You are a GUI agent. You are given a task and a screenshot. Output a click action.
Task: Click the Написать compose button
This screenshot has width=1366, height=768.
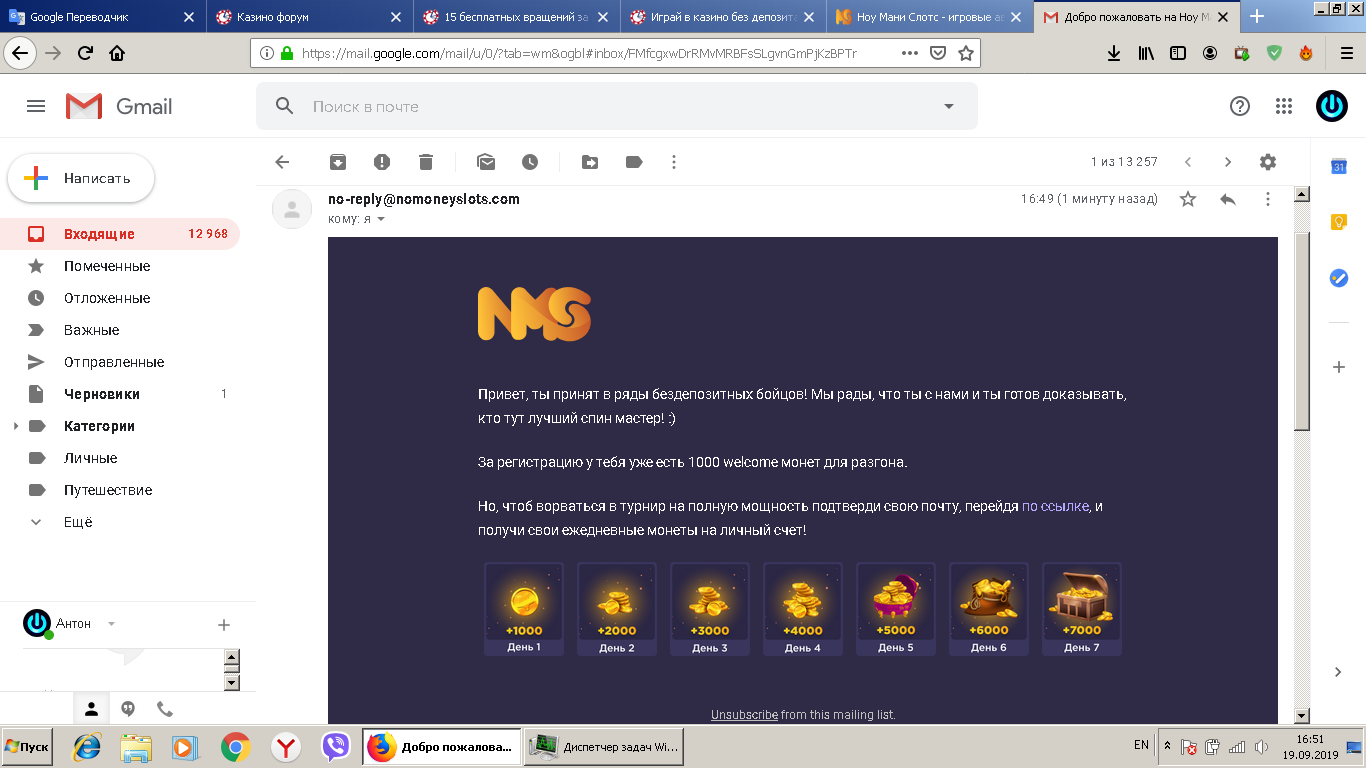tap(82, 178)
